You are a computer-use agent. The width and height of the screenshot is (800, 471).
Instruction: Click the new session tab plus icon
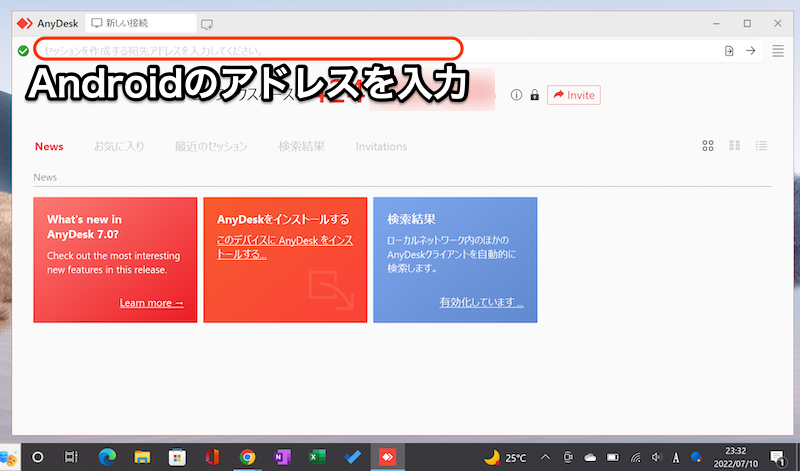207,23
